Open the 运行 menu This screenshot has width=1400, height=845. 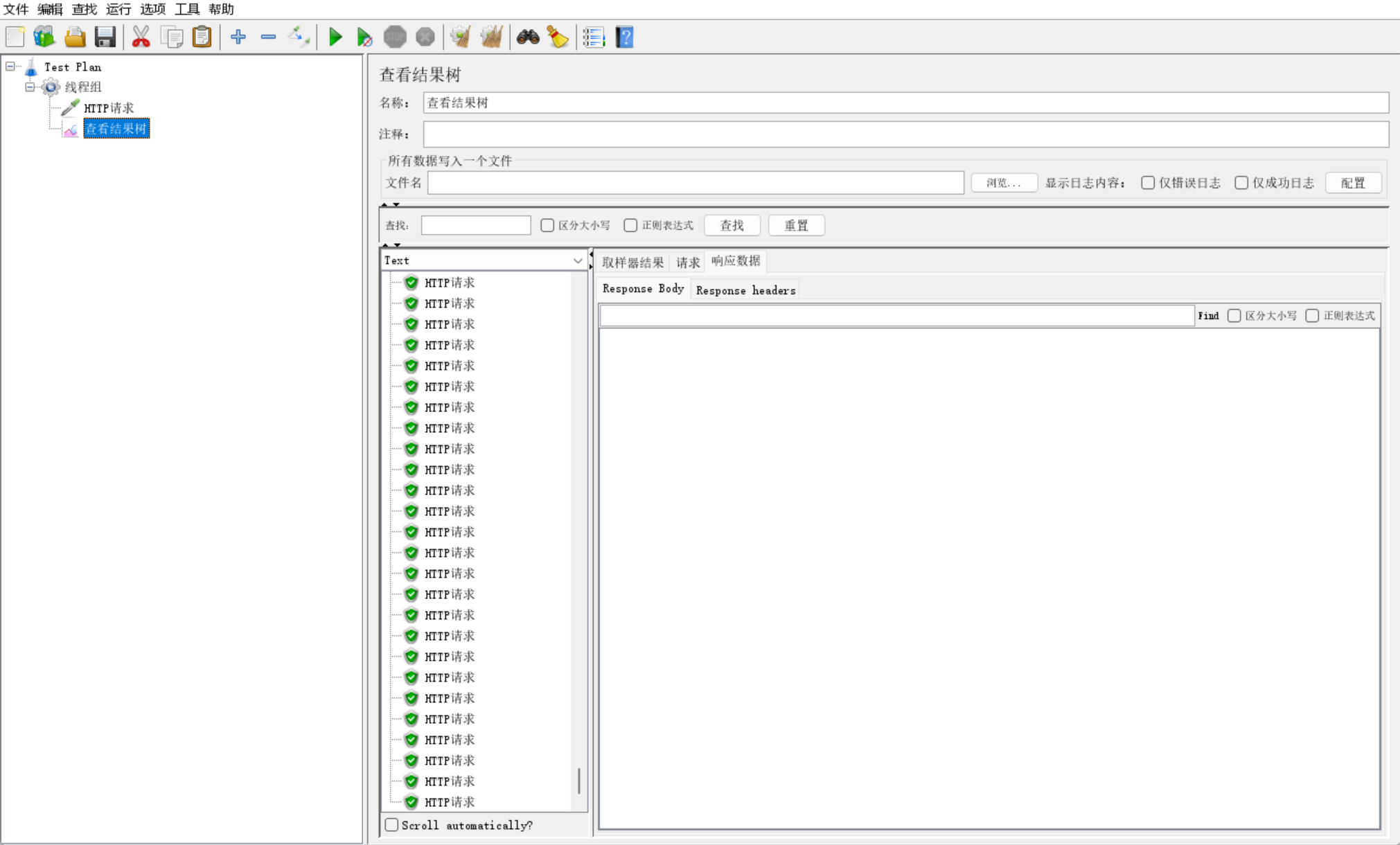pos(118,9)
